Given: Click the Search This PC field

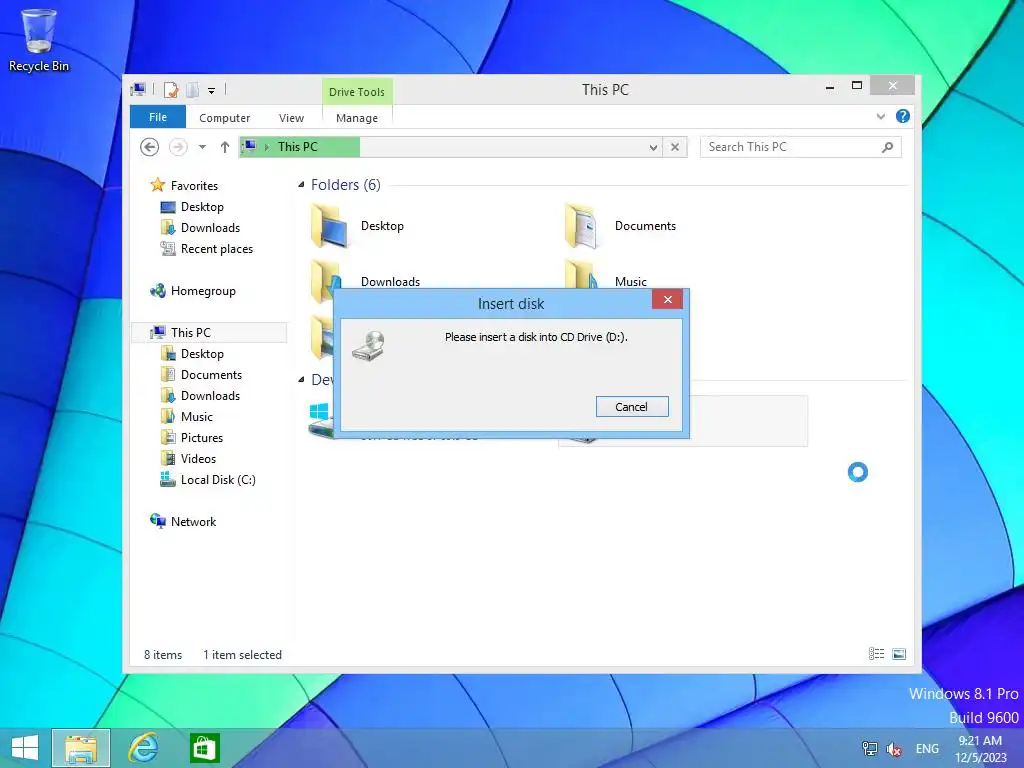Looking at the screenshot, I should coord(800,147).
